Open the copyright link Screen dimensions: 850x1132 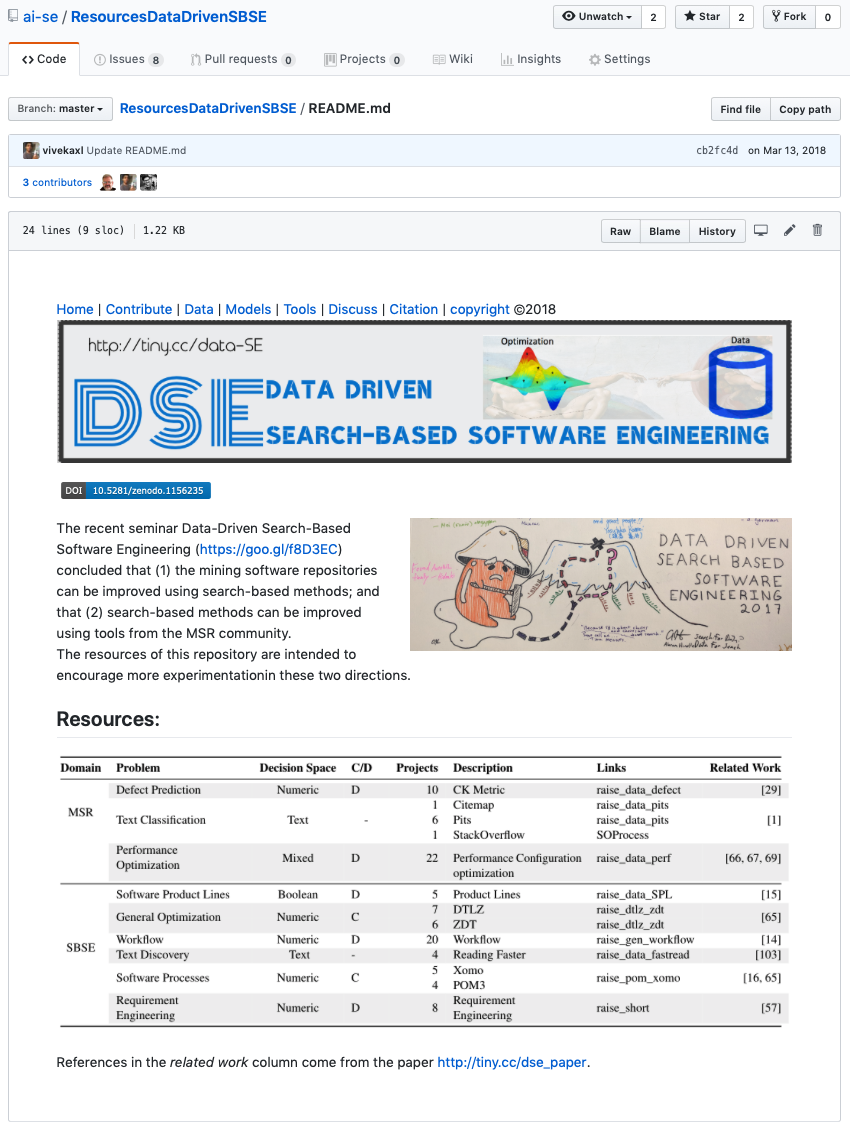coord(480,309)
